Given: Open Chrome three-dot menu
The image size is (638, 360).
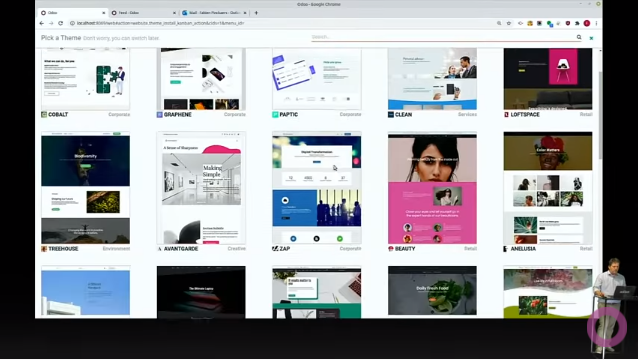Looking at the screenshot, I should tap(596, 23).
